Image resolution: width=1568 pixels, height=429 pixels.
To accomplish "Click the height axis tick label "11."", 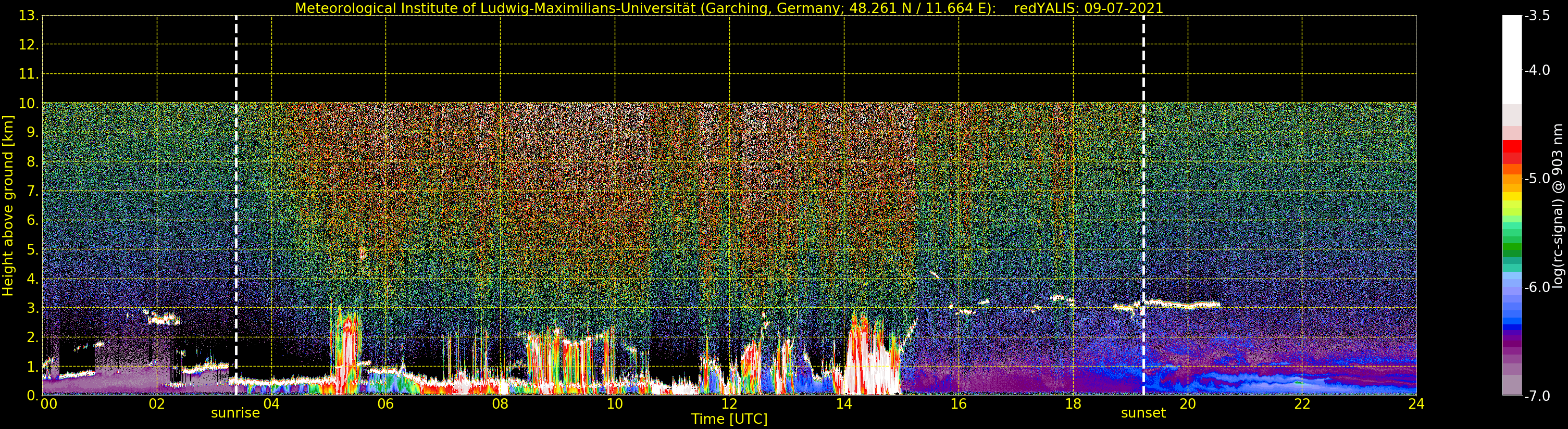I will pyautogui.click(x=29, y=74).
